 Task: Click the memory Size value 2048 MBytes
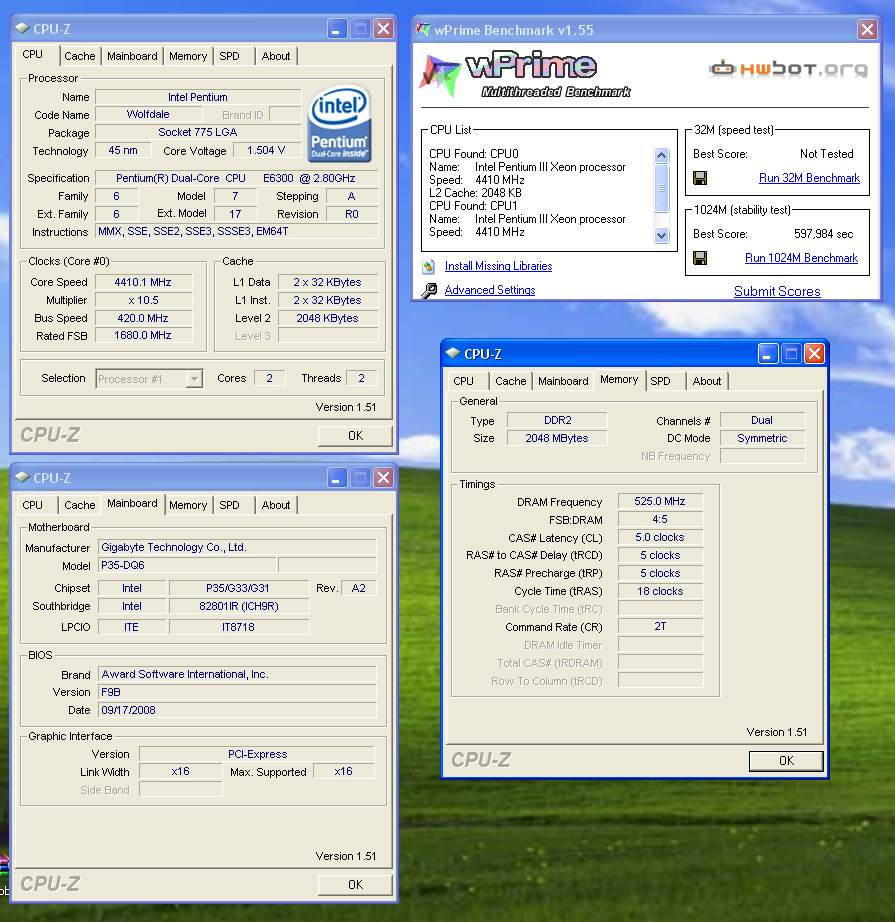point(557,439)
